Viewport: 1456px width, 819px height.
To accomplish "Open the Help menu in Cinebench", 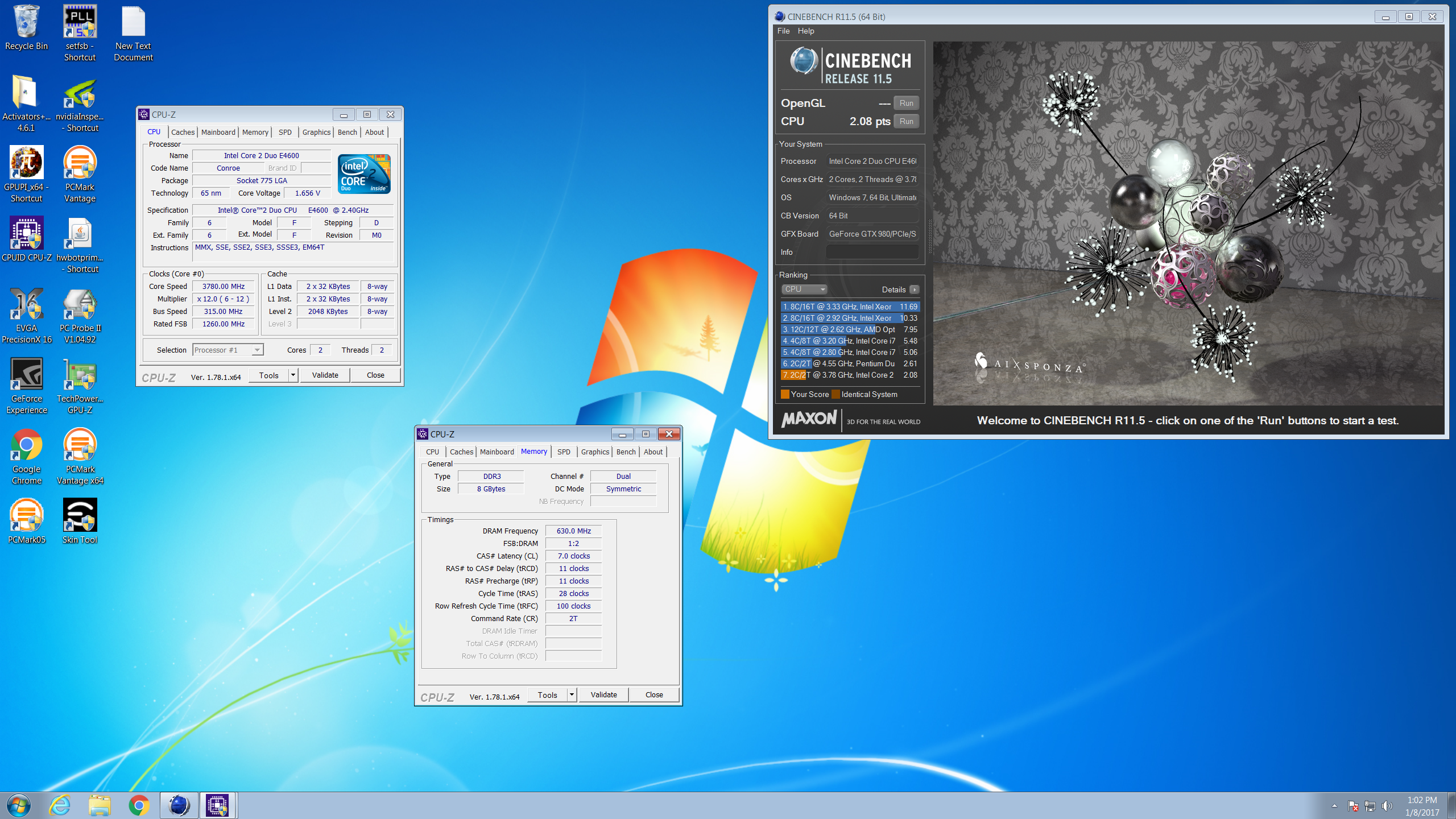I will [806, 31].
